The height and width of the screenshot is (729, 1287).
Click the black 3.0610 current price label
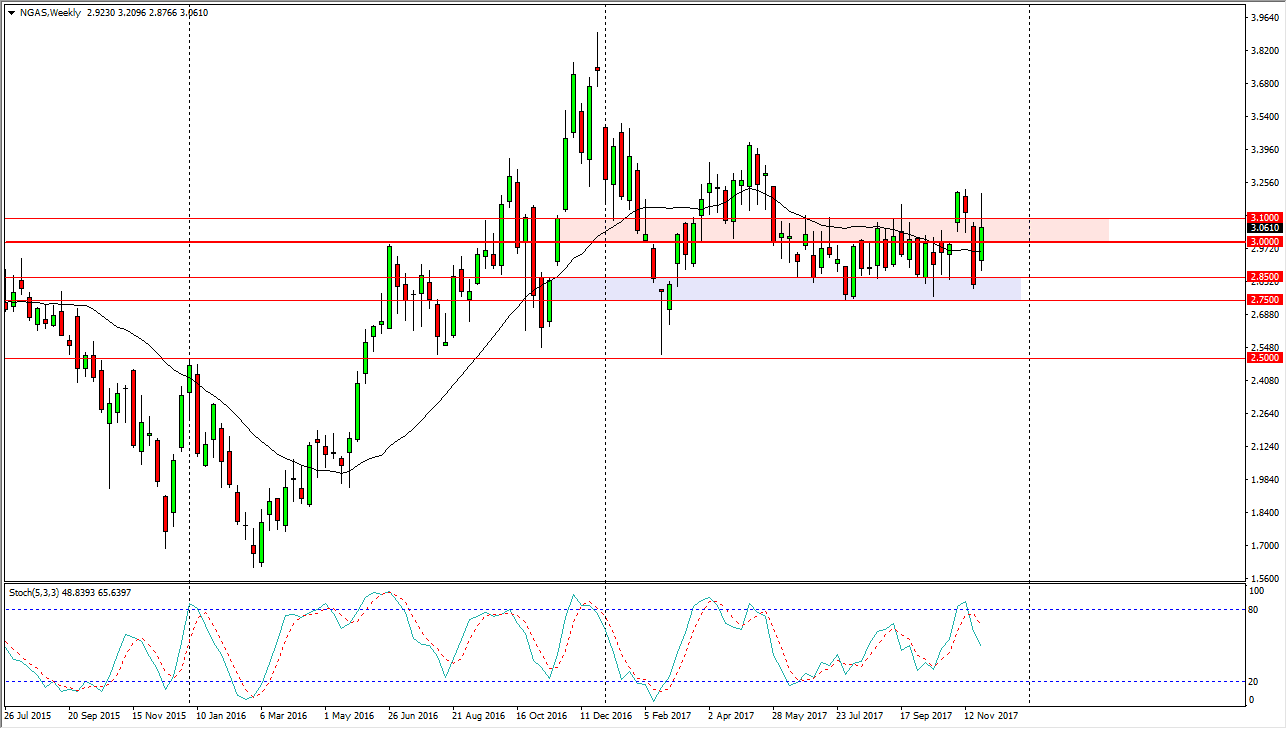[x=1263, y=228]
